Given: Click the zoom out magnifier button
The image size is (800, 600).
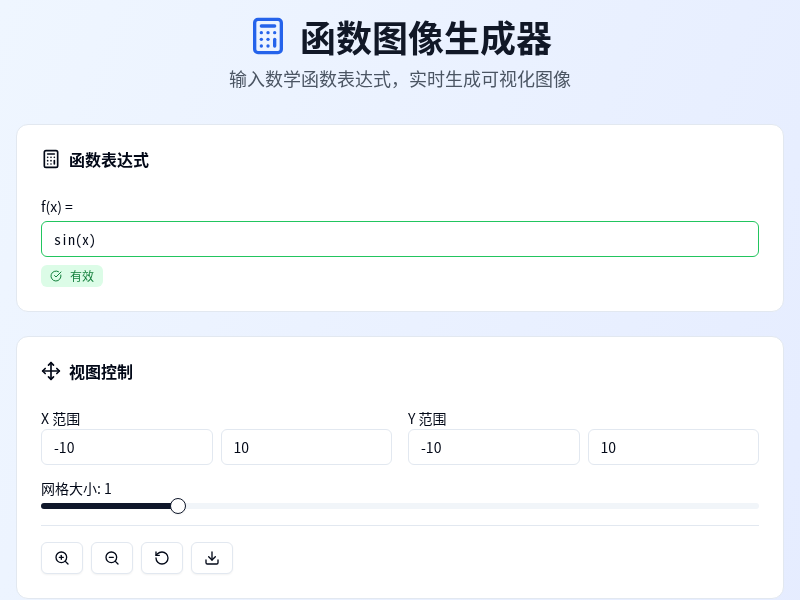Looking at the screenshot, I should 112,558.
